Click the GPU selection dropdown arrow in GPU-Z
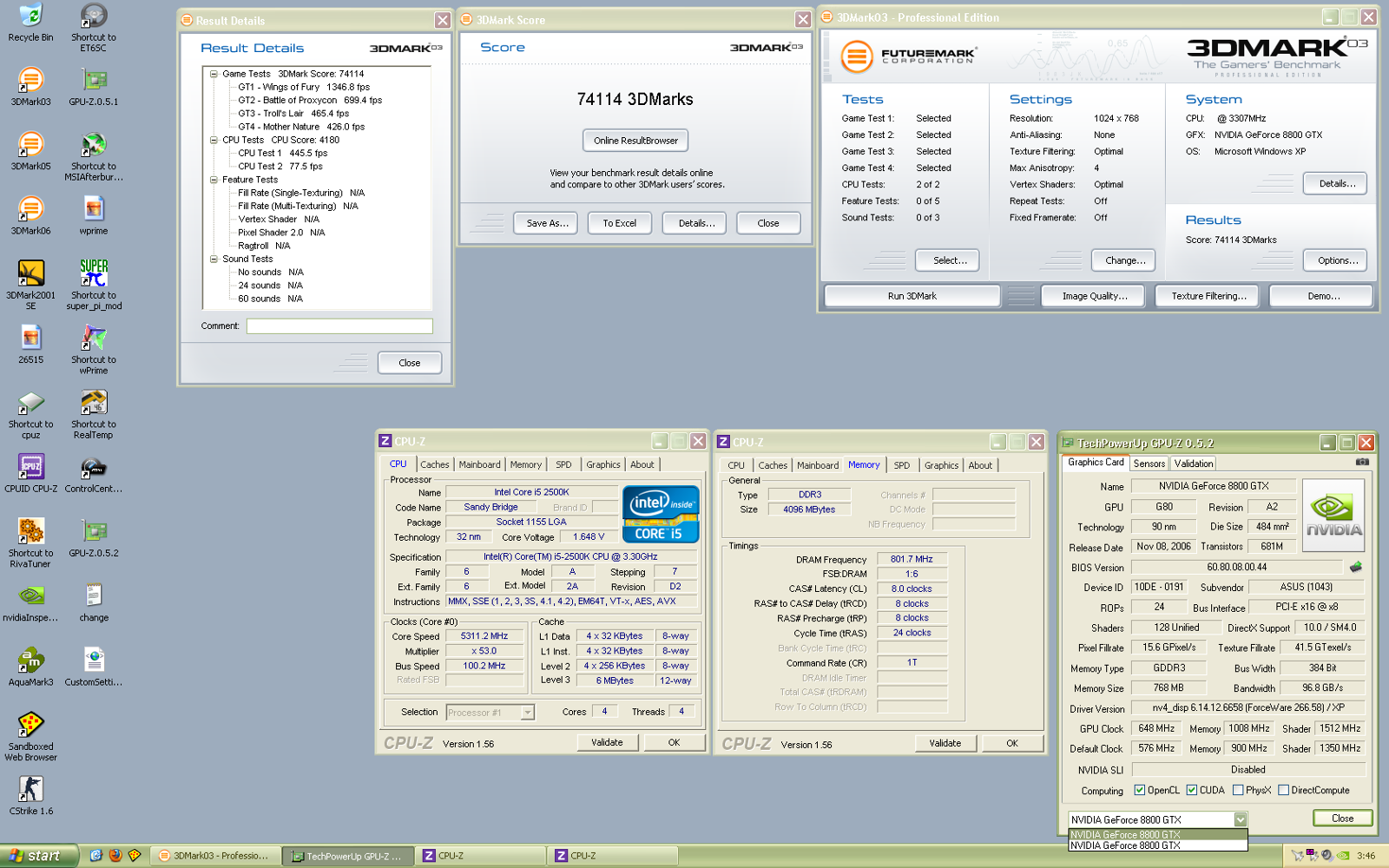This screenshot has width=1389, height=868. coord(1241,819)
